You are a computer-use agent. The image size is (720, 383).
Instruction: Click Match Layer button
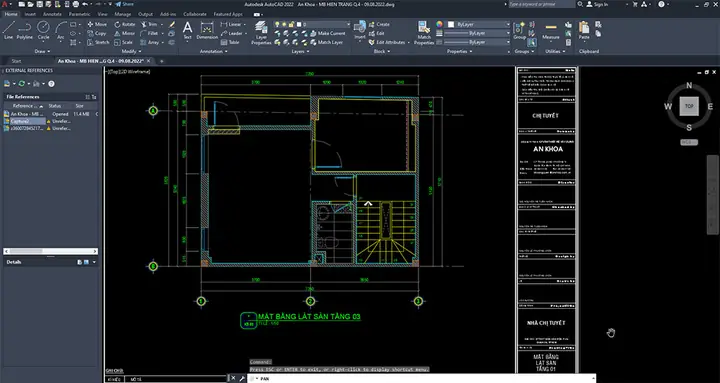[x=326, y=42]
